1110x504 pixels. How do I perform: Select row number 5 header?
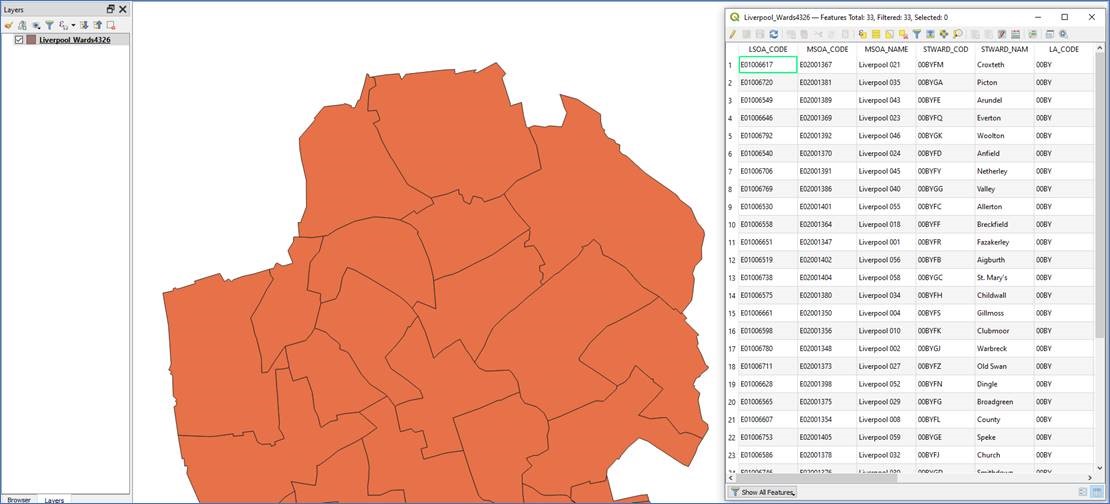[x=732, y=136]
